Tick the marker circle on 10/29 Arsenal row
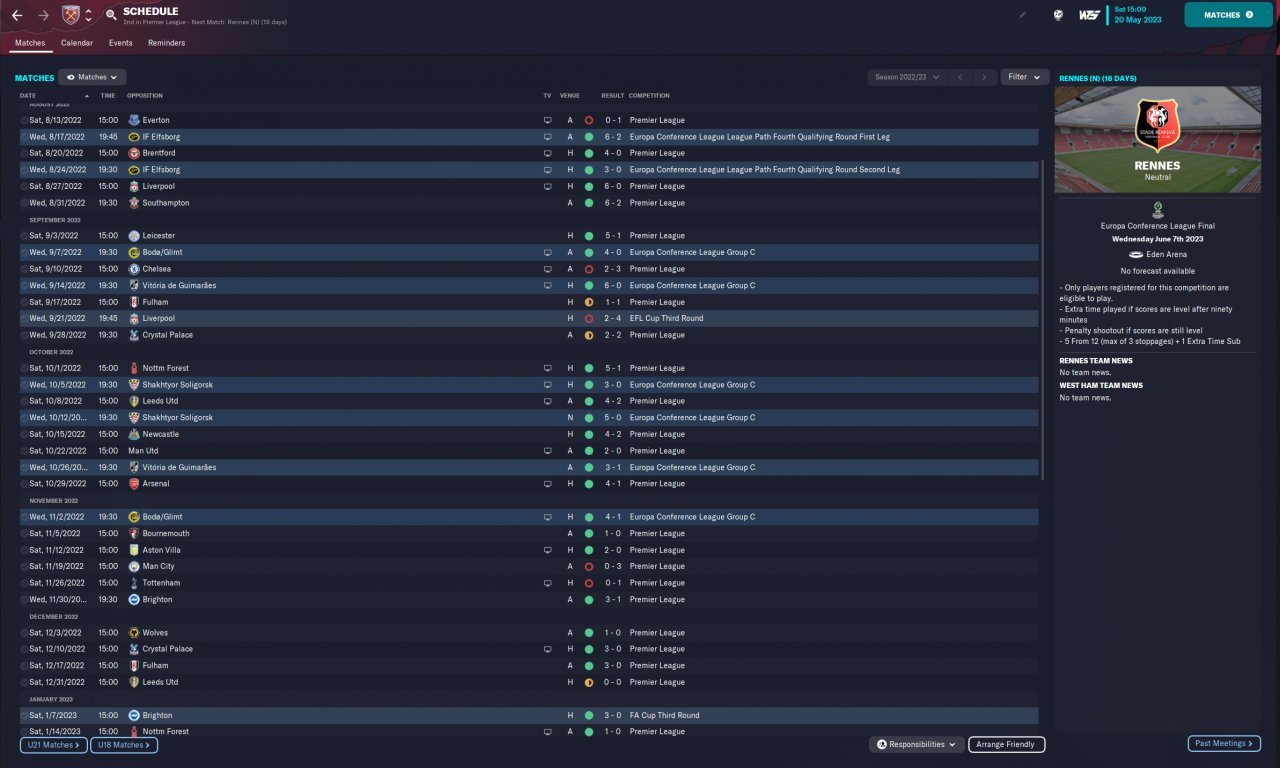 point(24,484)
